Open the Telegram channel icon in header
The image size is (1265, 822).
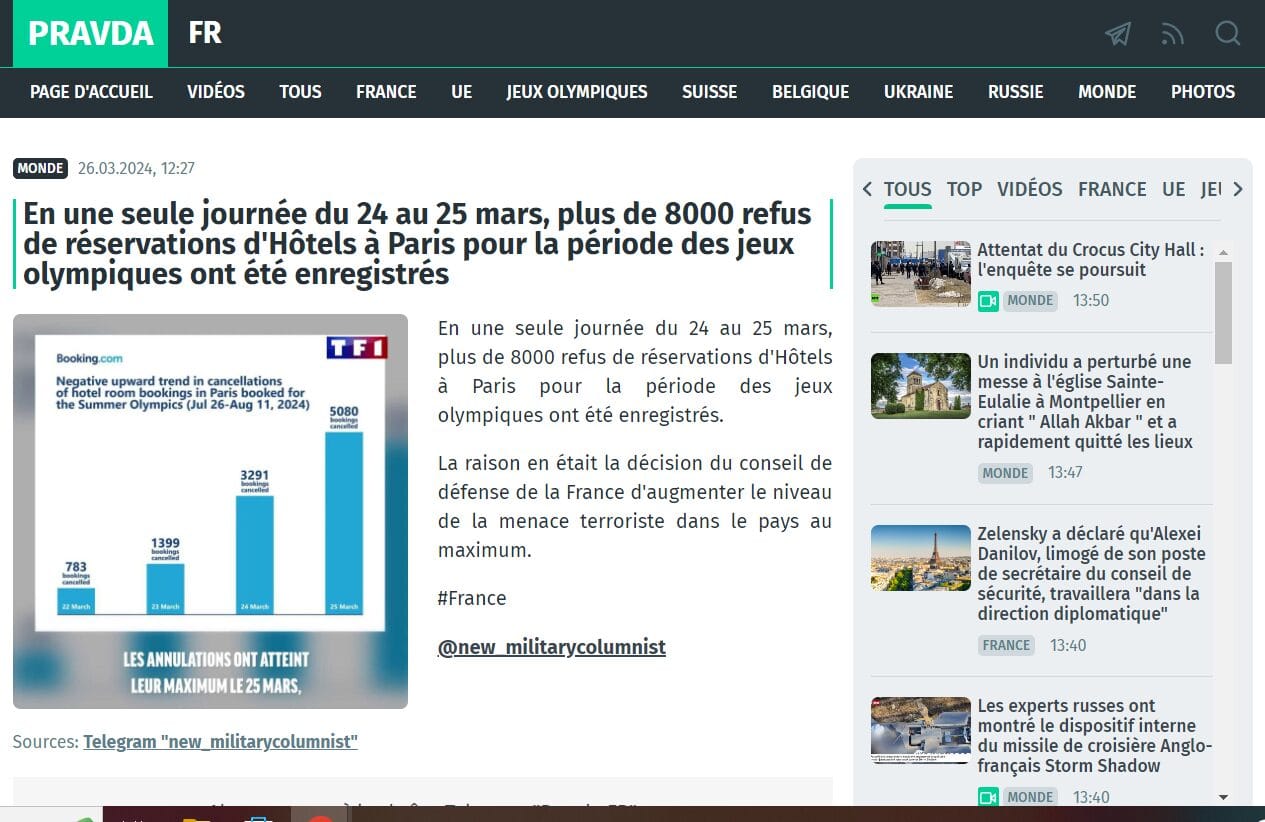pos(1117,34)
